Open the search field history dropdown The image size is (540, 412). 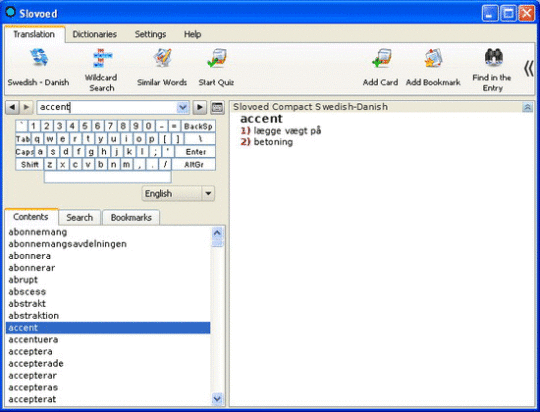(x=183, y=107)
